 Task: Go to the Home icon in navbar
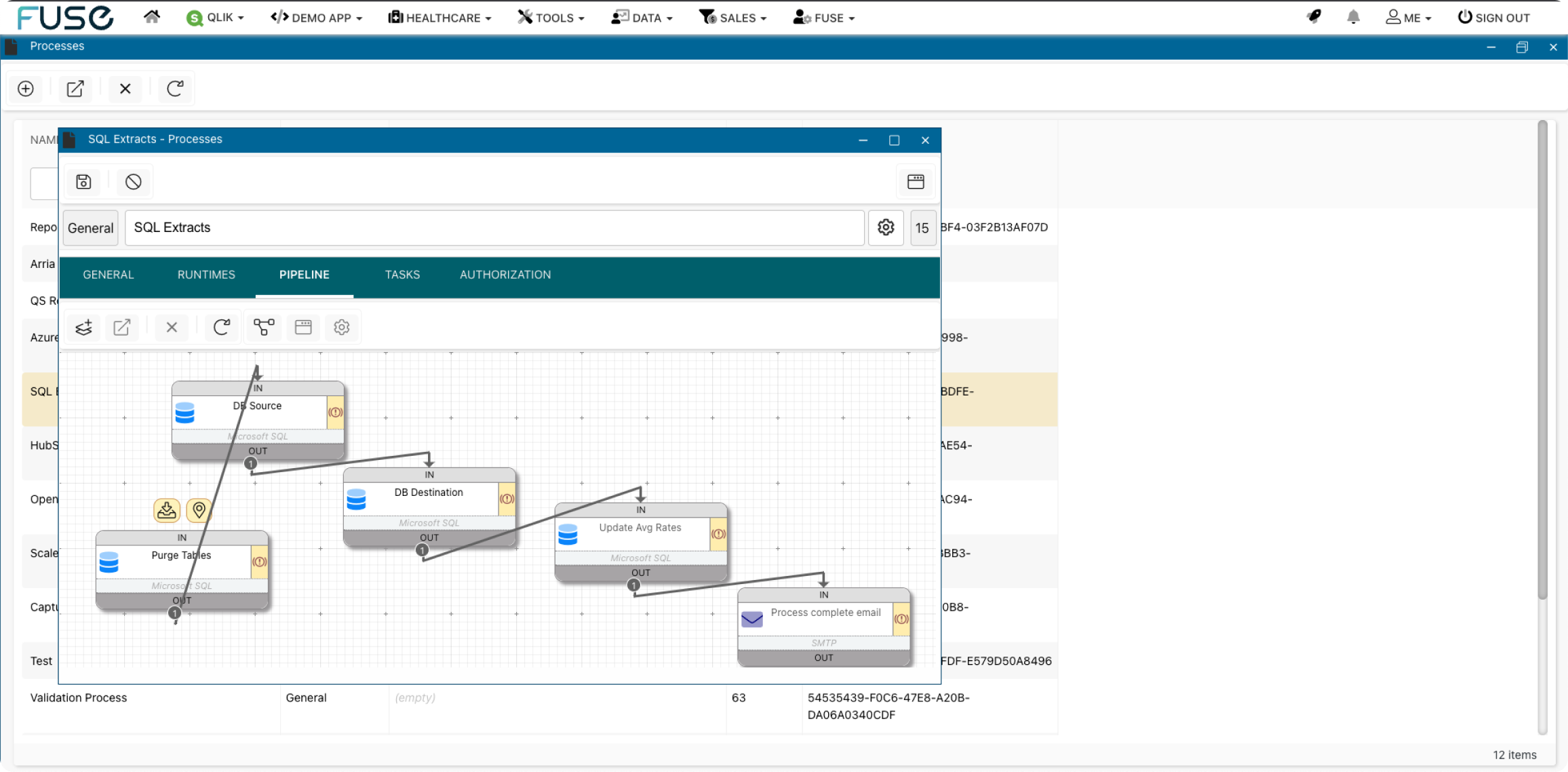(x=152, y=17)
